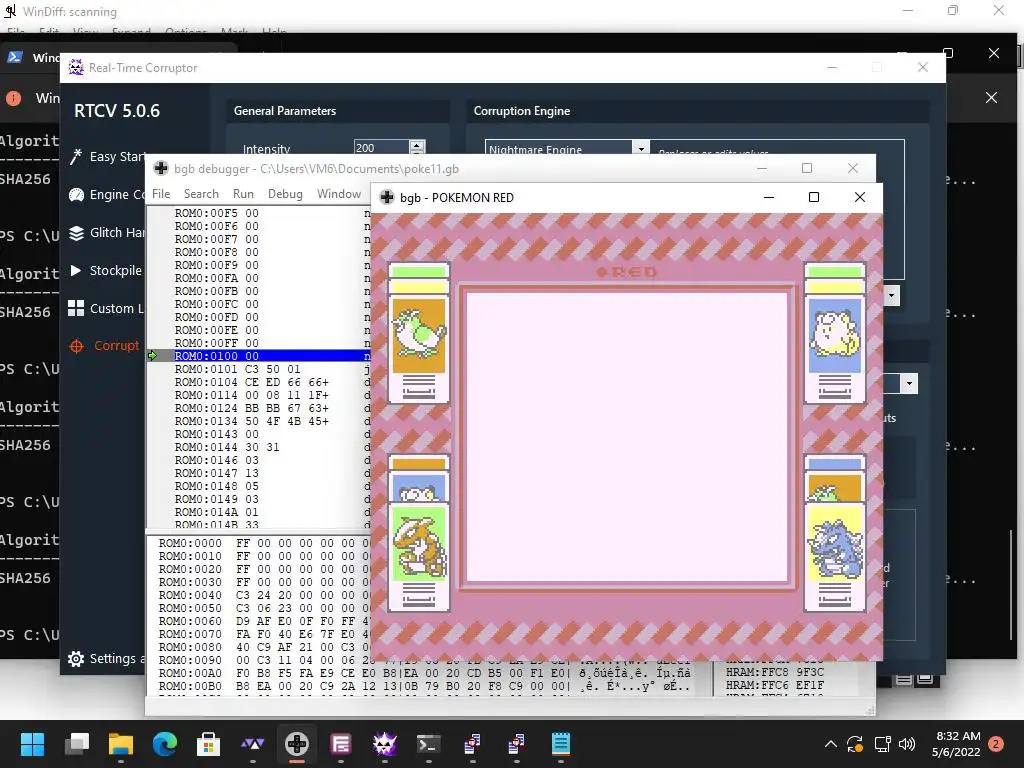This screenshot has height=768, width=1024.
Task: Open Window menu in bgb debugger
Action: [x=339, y=194]
